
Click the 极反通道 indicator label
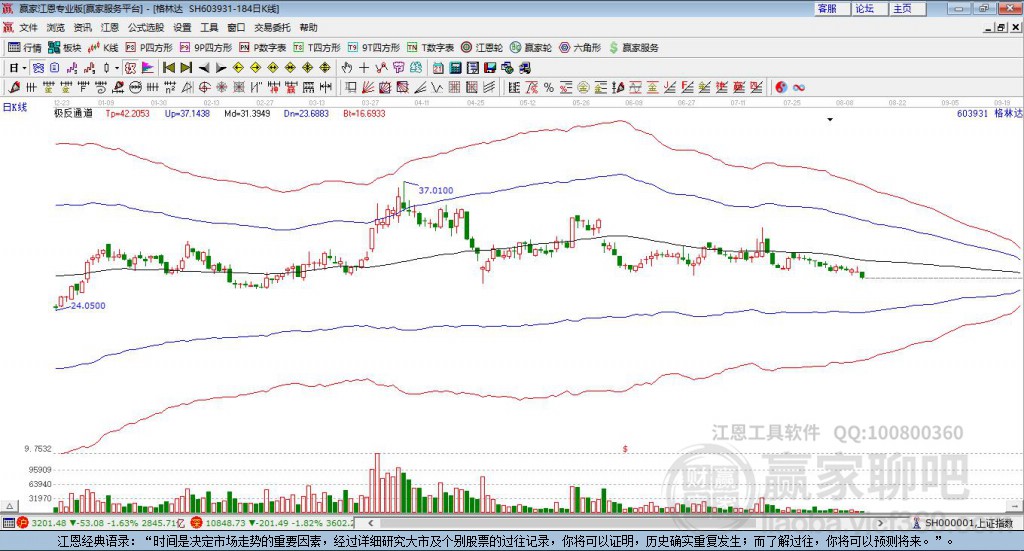pyautogui.click(x=73, y=113)
